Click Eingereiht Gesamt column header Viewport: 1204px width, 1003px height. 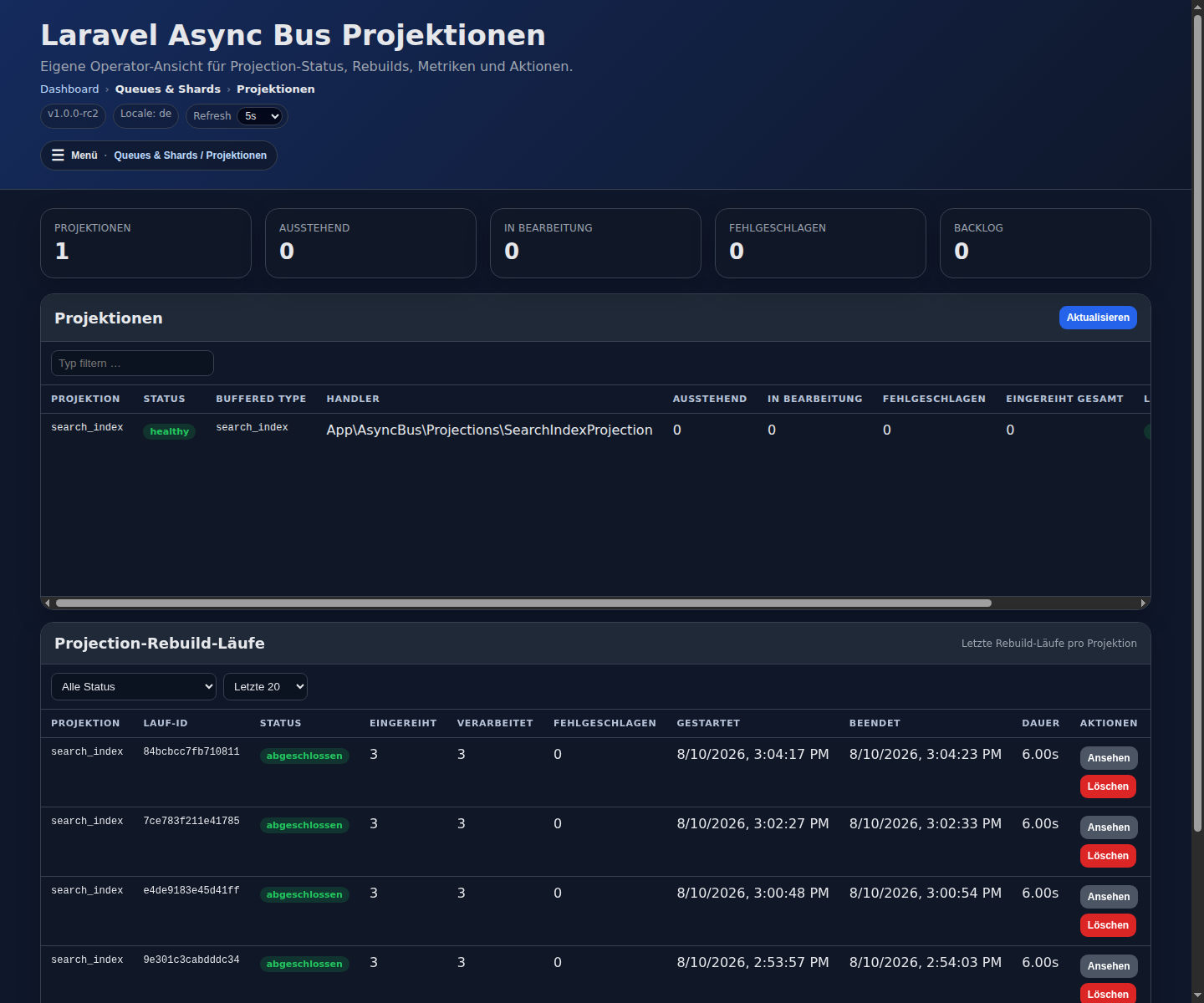[x=1064, y=399]
